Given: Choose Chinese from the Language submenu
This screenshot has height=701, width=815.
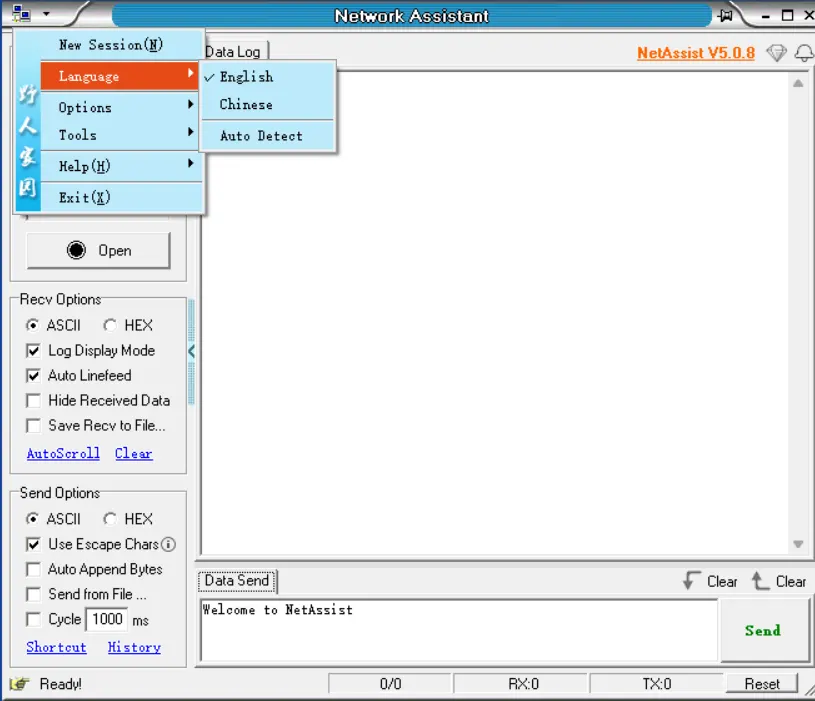Looking at the screenshot, I should click(246, 104).
